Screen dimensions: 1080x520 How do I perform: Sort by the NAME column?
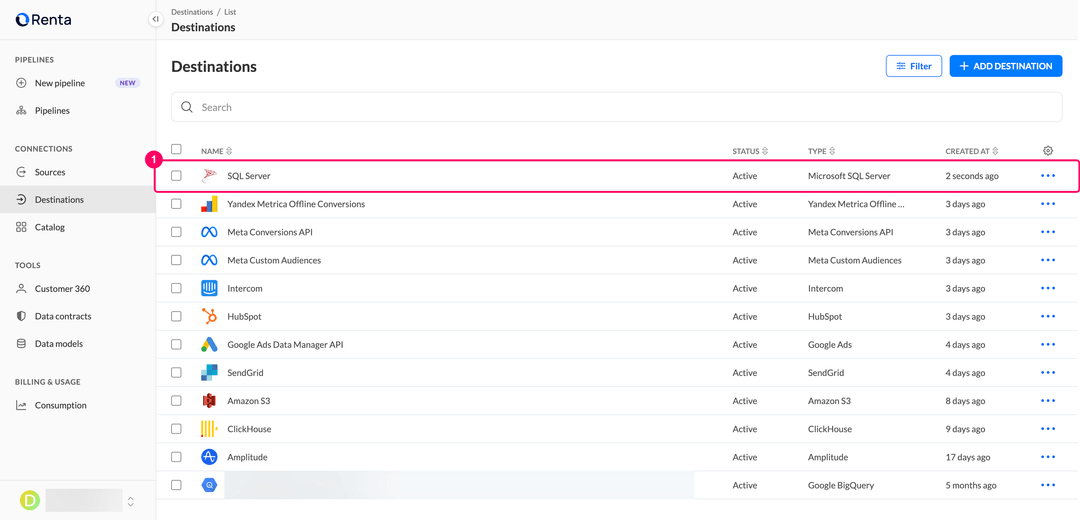click(217, 151)
